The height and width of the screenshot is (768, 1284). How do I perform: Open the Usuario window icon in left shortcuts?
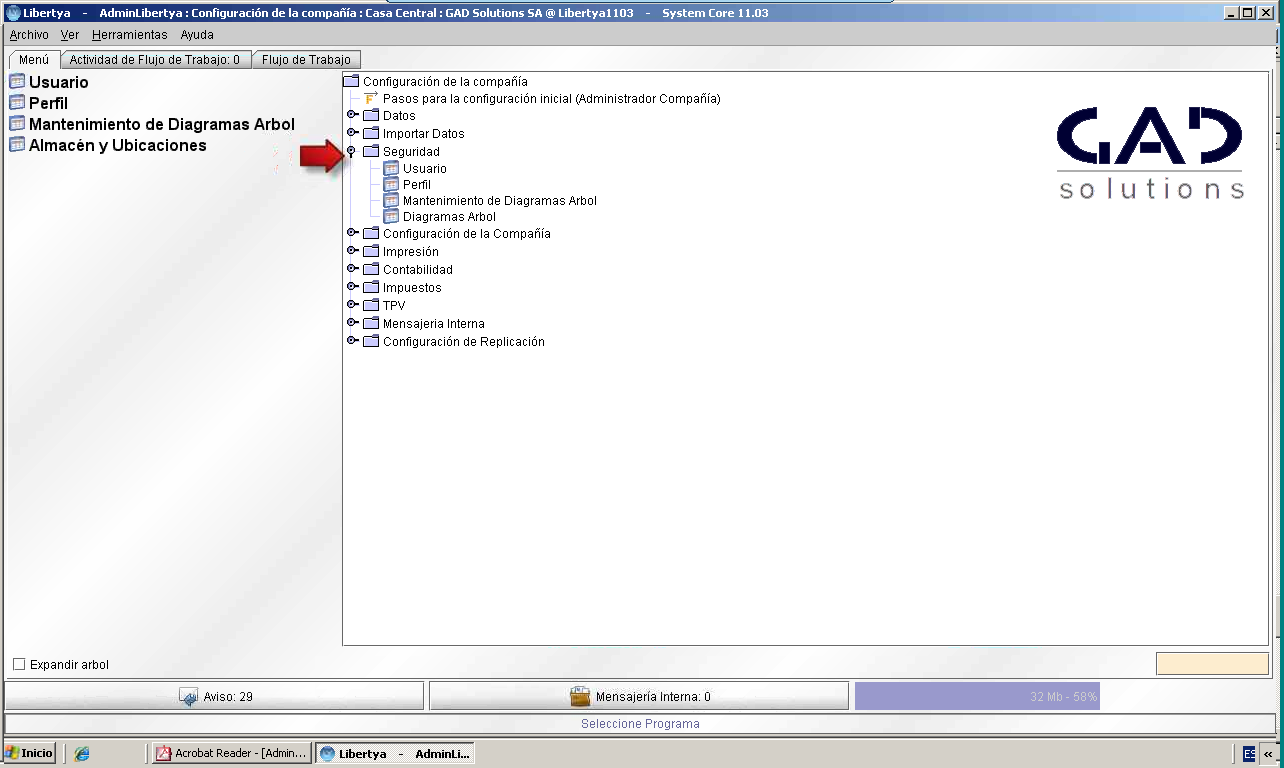(x=16, y=81)
